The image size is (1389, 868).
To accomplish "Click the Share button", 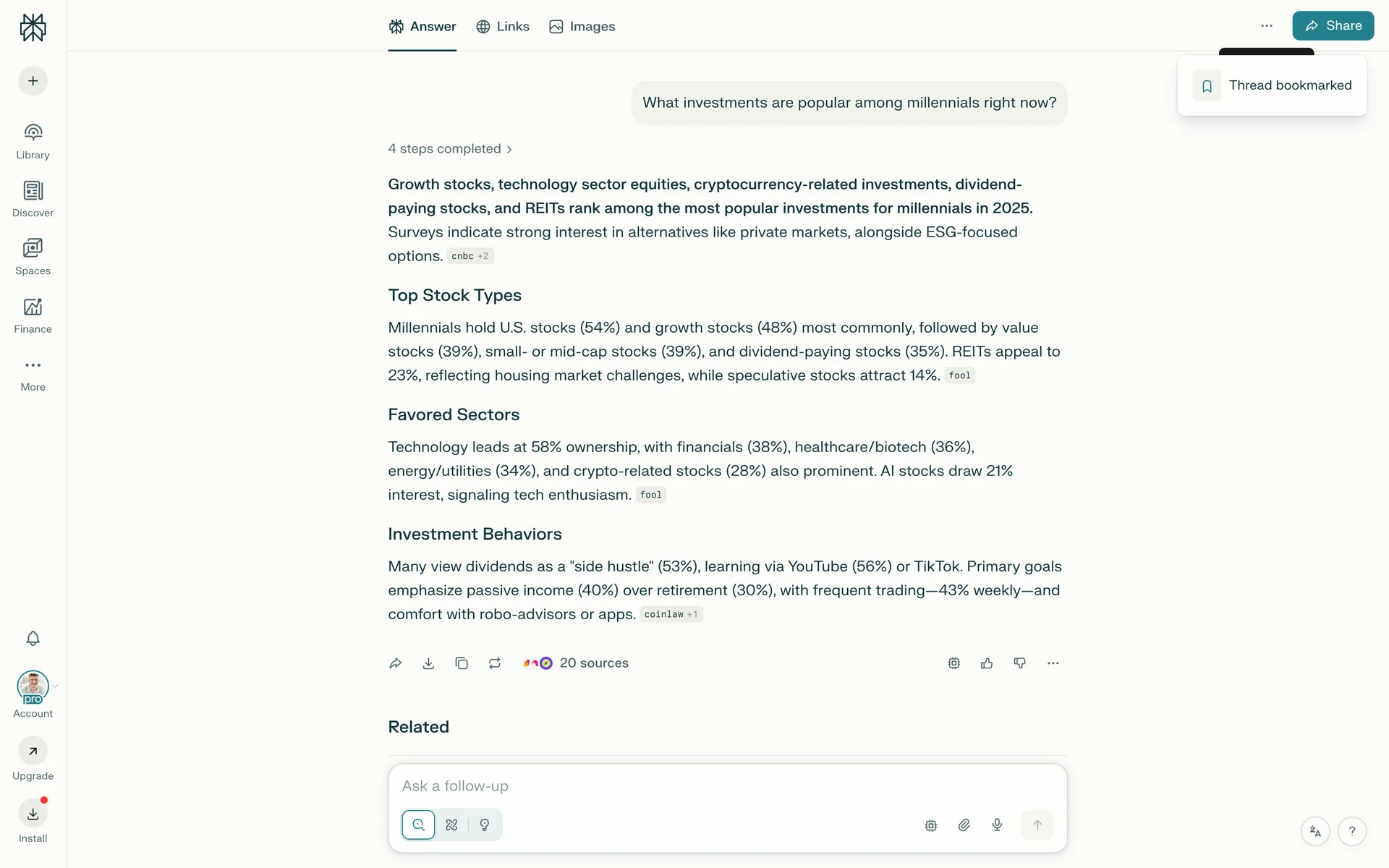I will point(1333,26).
